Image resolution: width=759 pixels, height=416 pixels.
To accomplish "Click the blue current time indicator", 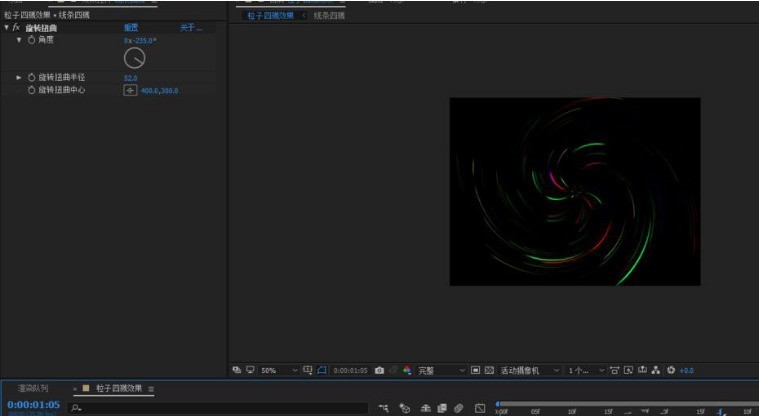I will point(721,412).
